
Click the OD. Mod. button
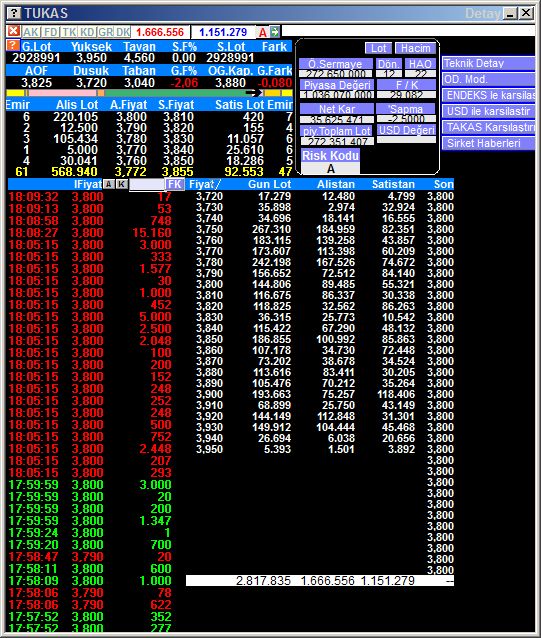[488, 79]
